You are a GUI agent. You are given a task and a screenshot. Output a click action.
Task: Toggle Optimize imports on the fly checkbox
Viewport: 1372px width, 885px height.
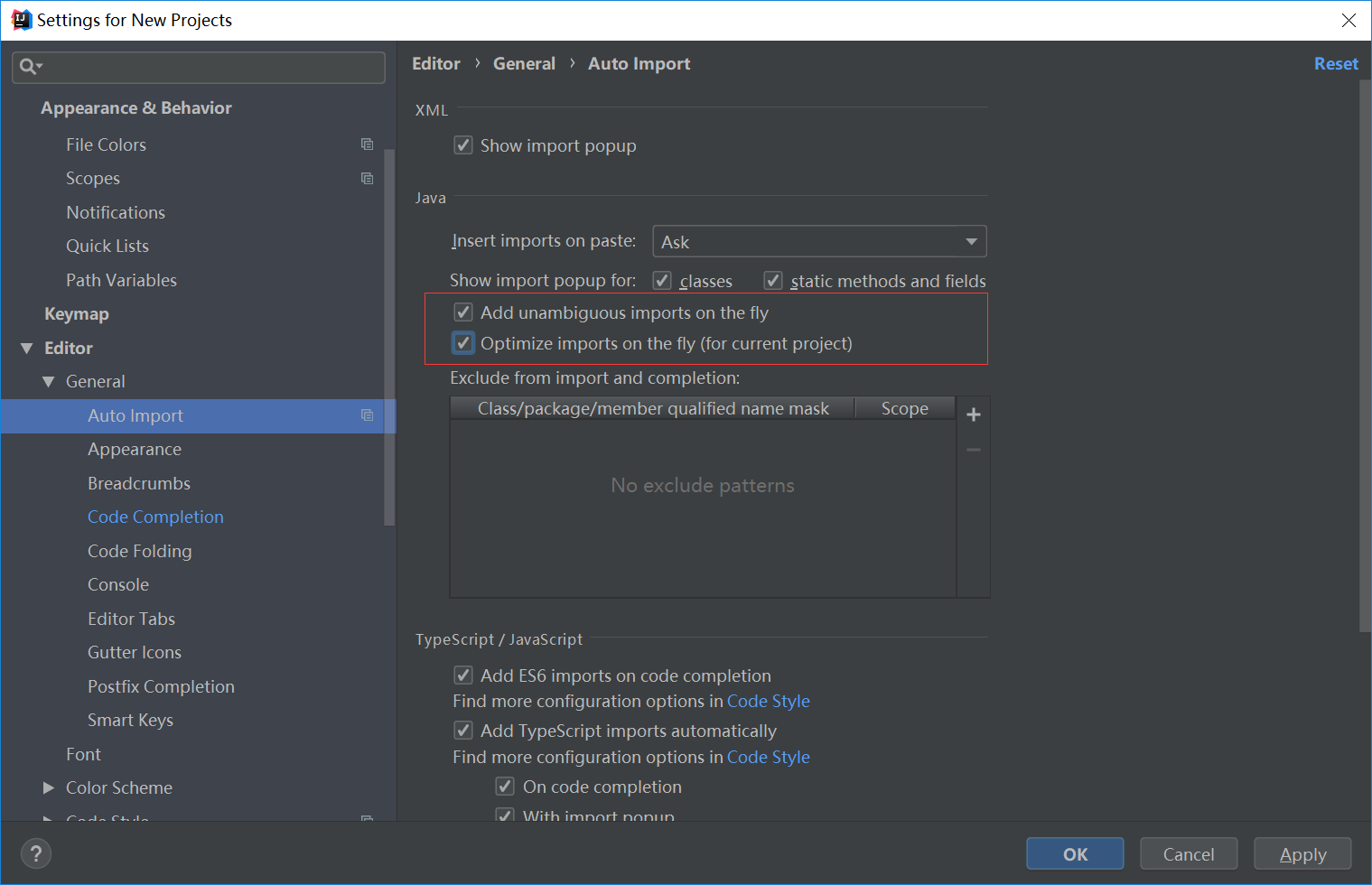[463, 343]
